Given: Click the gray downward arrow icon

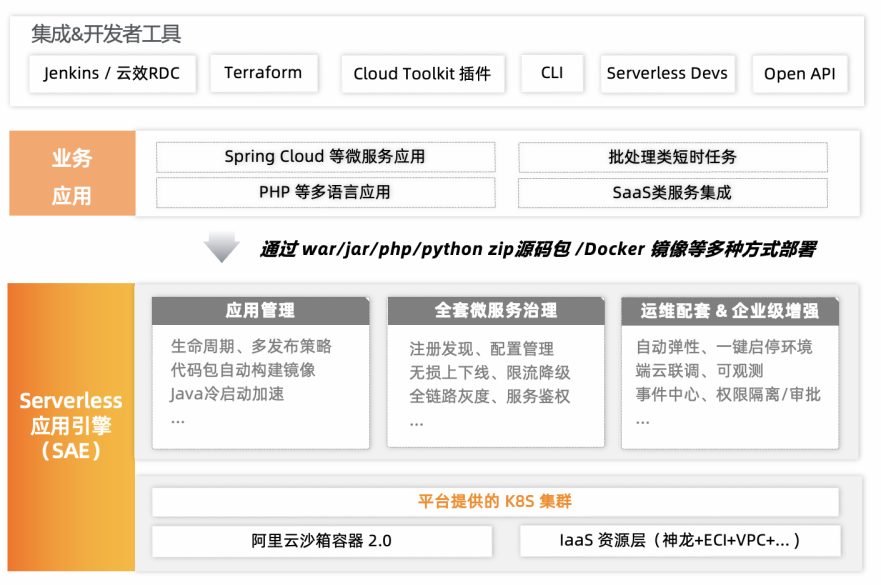Looking at the screenshot, I should point(221,246).
